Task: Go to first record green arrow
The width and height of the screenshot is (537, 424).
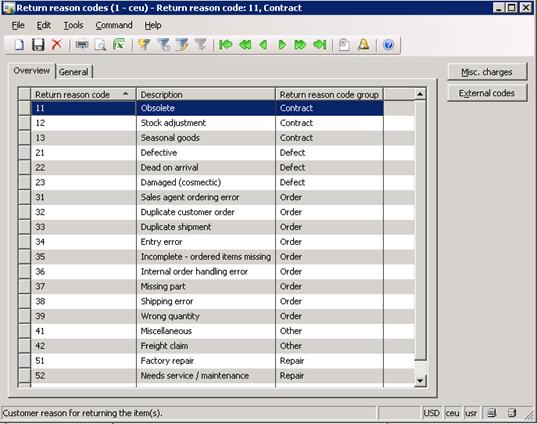Action: click(x=226, y=45)
